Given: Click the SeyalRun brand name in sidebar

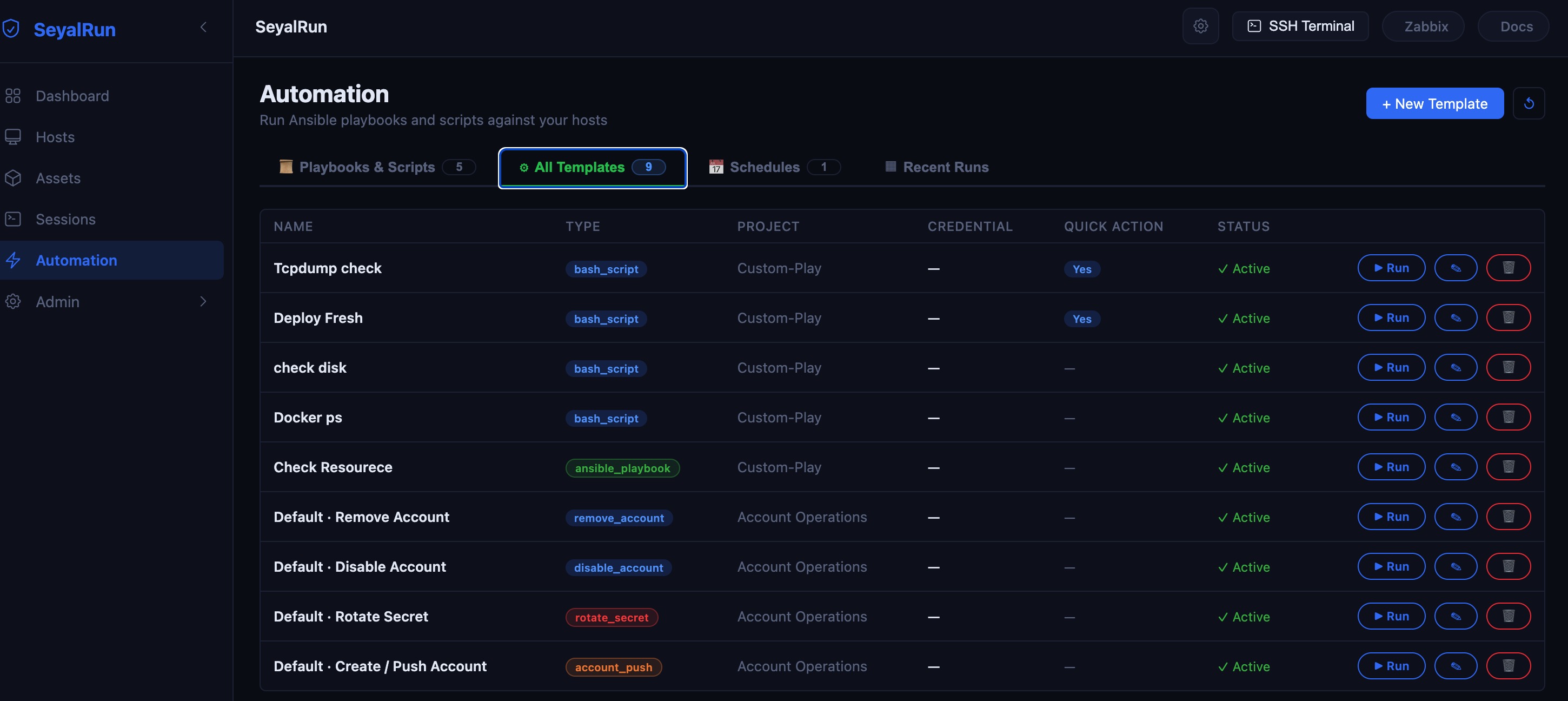Looking at the screenshot, I should tap(74, 29).
